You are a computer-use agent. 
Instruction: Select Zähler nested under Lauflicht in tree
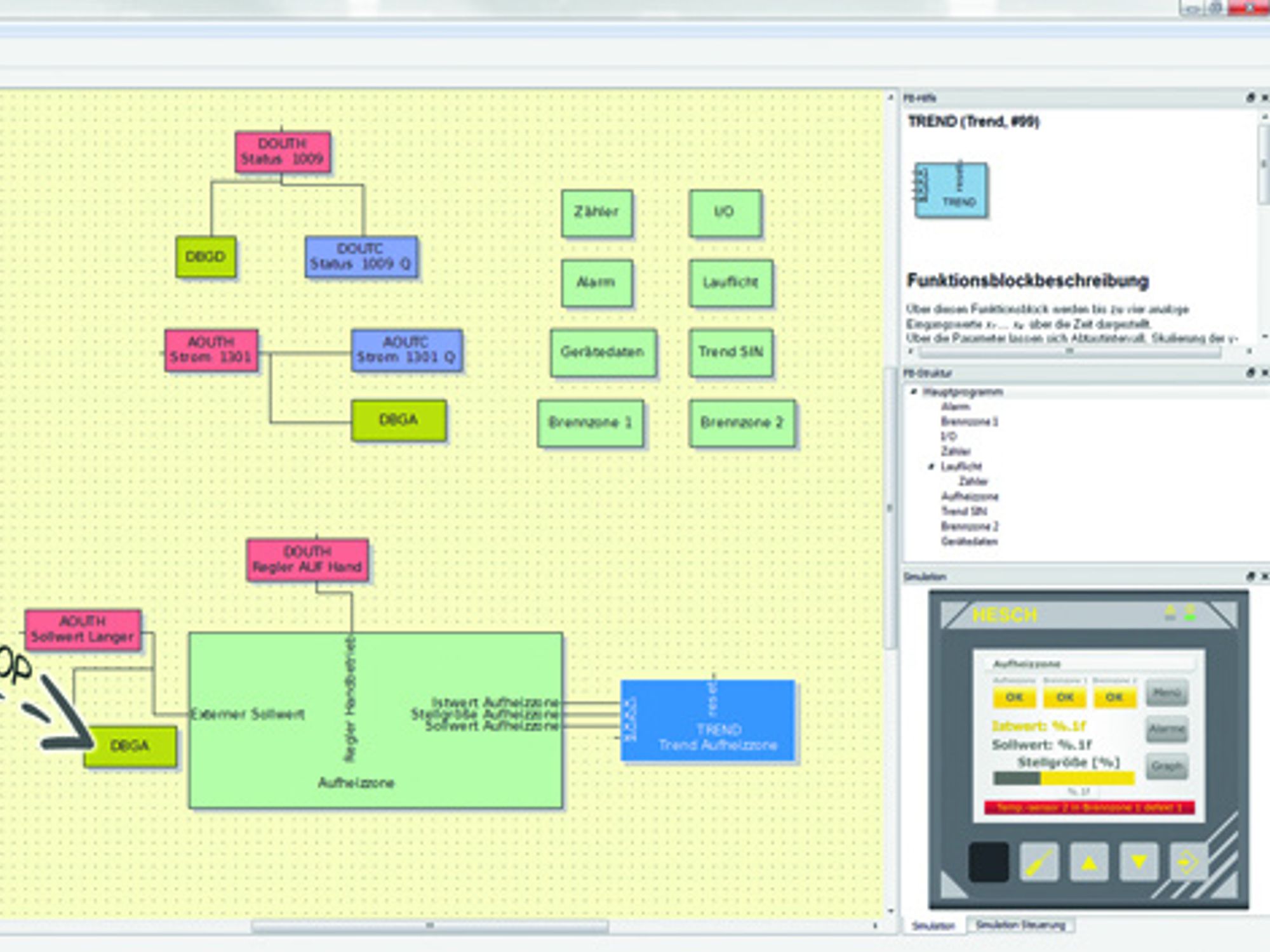coord(973,482)
